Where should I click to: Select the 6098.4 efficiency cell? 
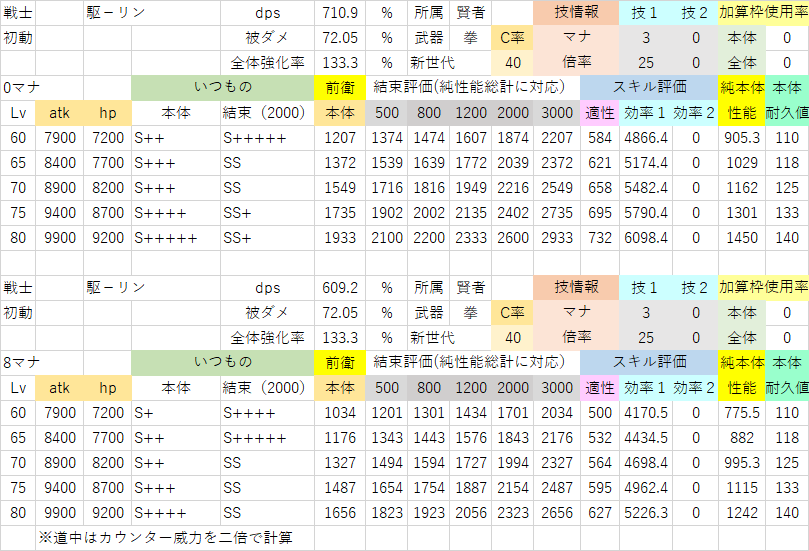point(645,238)
